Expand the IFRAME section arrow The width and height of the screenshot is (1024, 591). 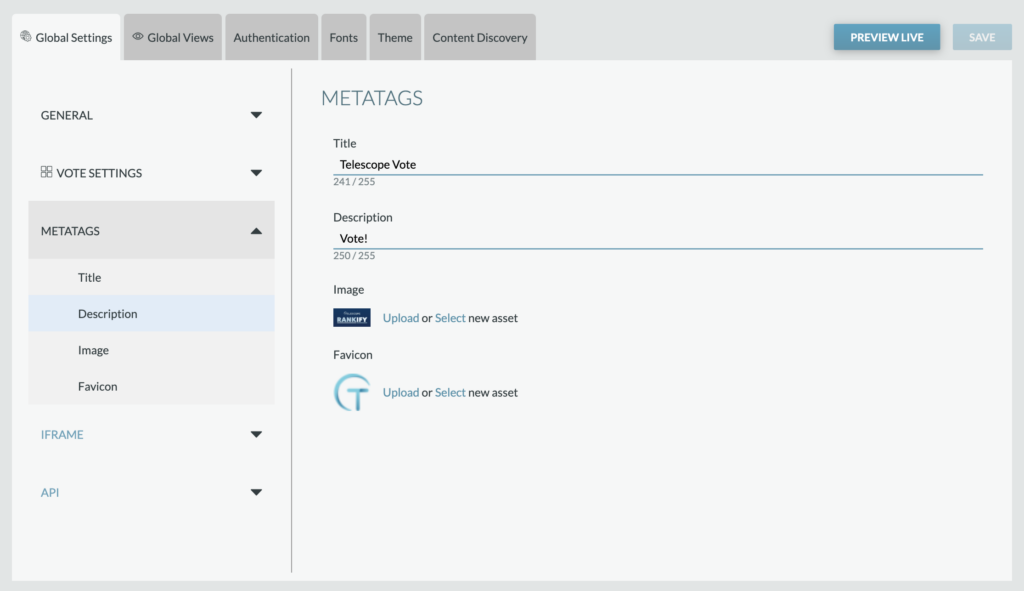tap(256, 434)
